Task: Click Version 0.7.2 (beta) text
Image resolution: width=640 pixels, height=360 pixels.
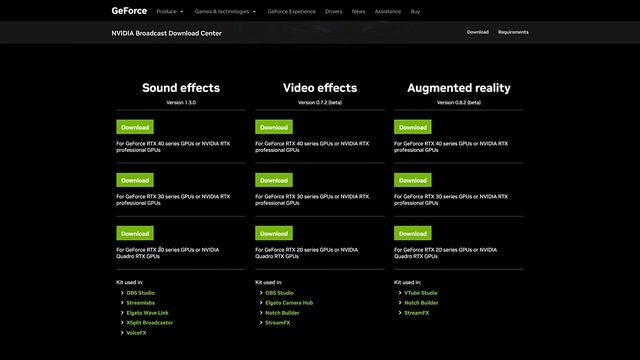Action: pyautogui.click(x=320, y=102)
